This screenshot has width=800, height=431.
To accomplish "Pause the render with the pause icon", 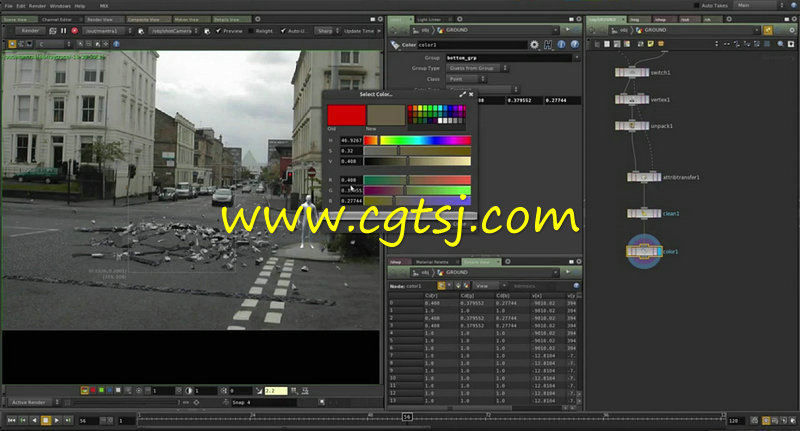I will pyautogui.click(x=64, y=31).
